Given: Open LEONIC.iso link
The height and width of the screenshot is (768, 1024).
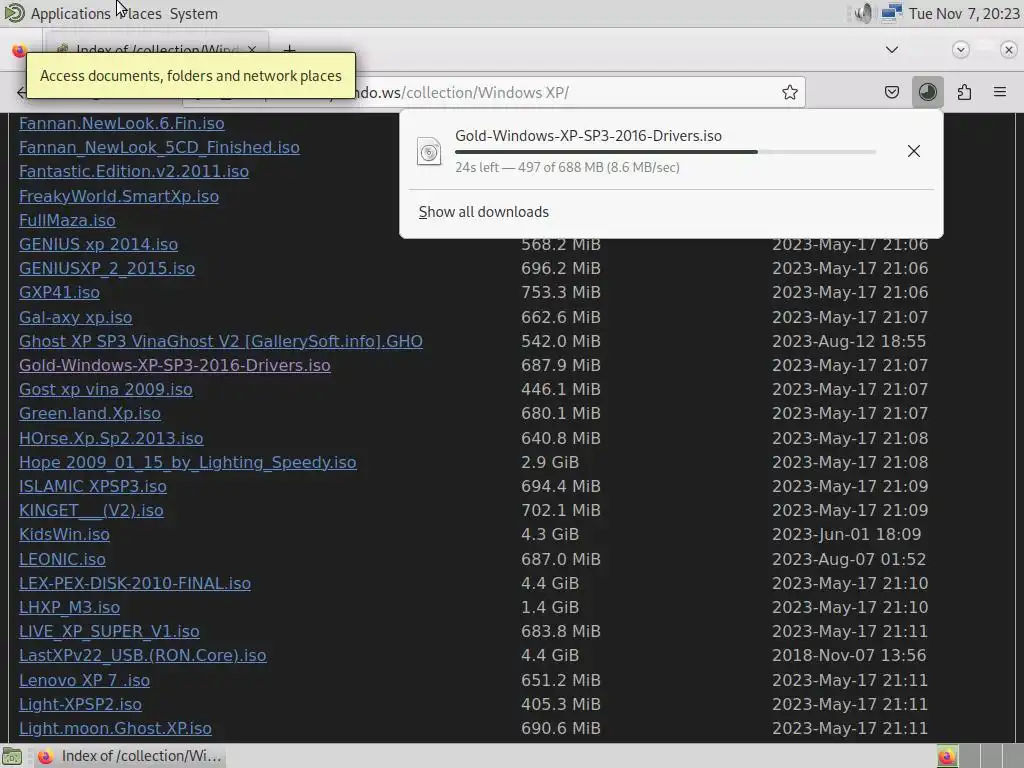Looking at the screenshot, I should [x=63, y=559].
